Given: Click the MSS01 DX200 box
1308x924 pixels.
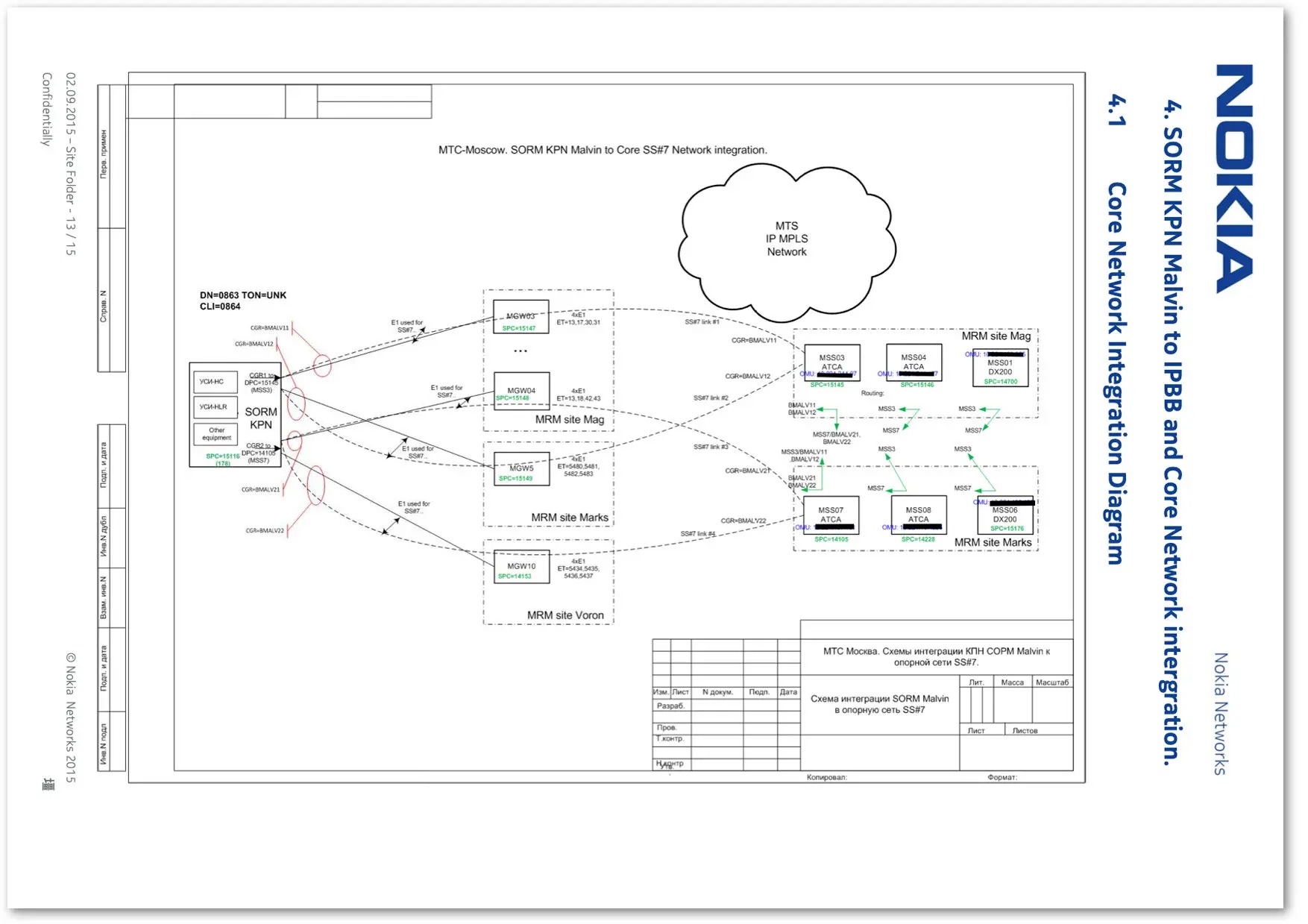Looking at the screenshot, I should click(x=1000, y=368).
